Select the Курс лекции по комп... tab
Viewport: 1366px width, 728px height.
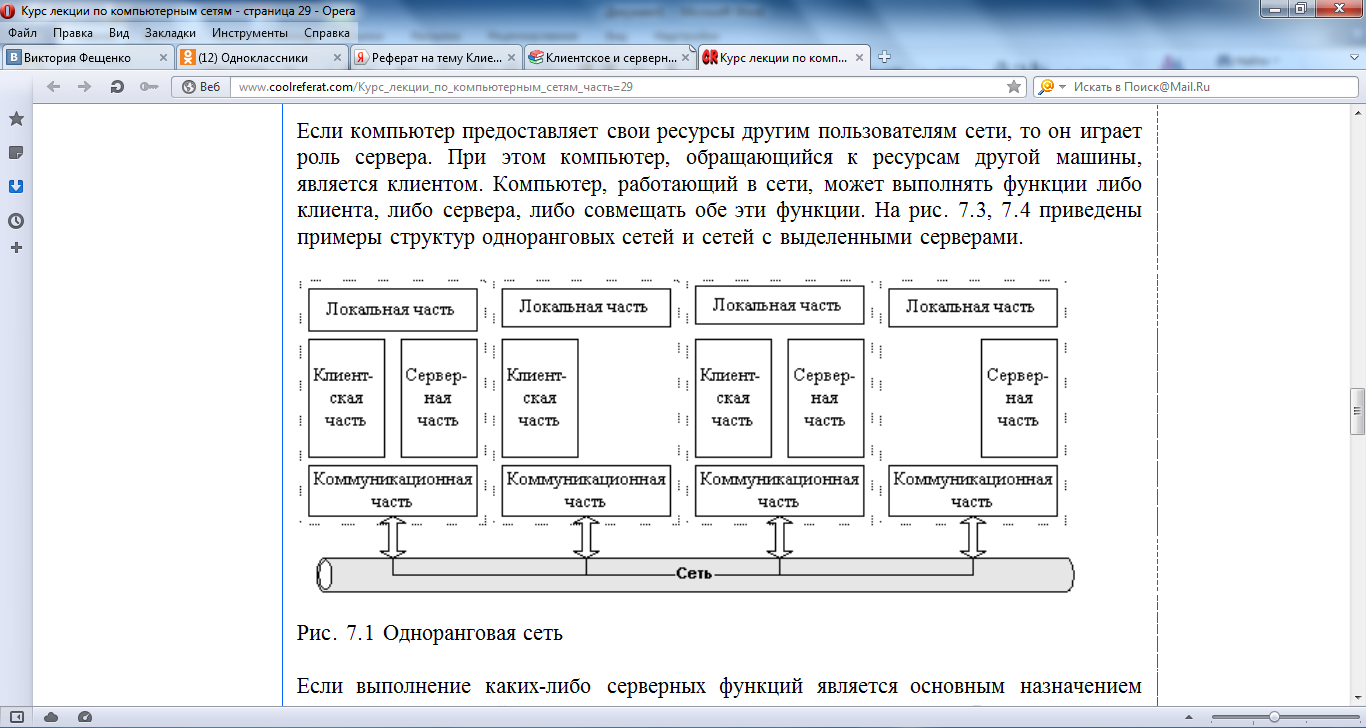[x=785, y=57]
